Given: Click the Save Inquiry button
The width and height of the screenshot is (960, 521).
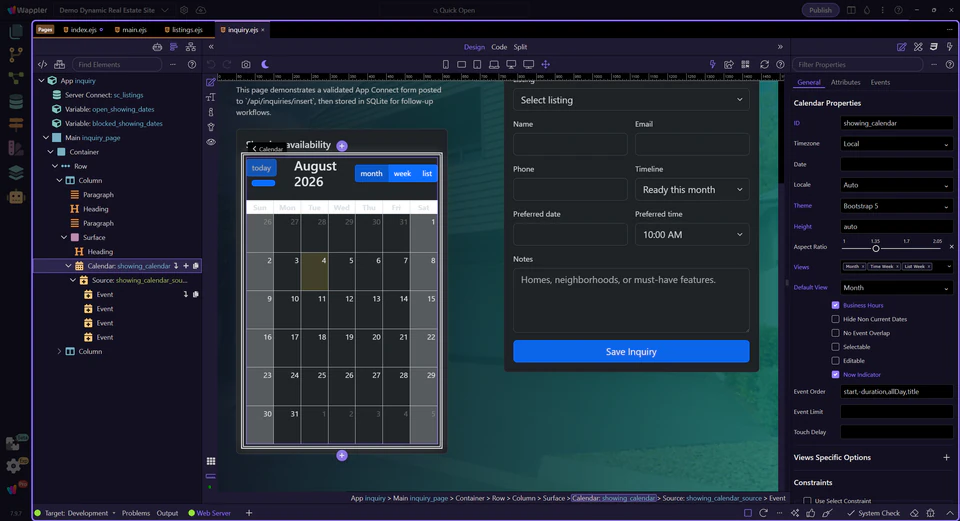Looking at the screenshot, I should [631, 351].
